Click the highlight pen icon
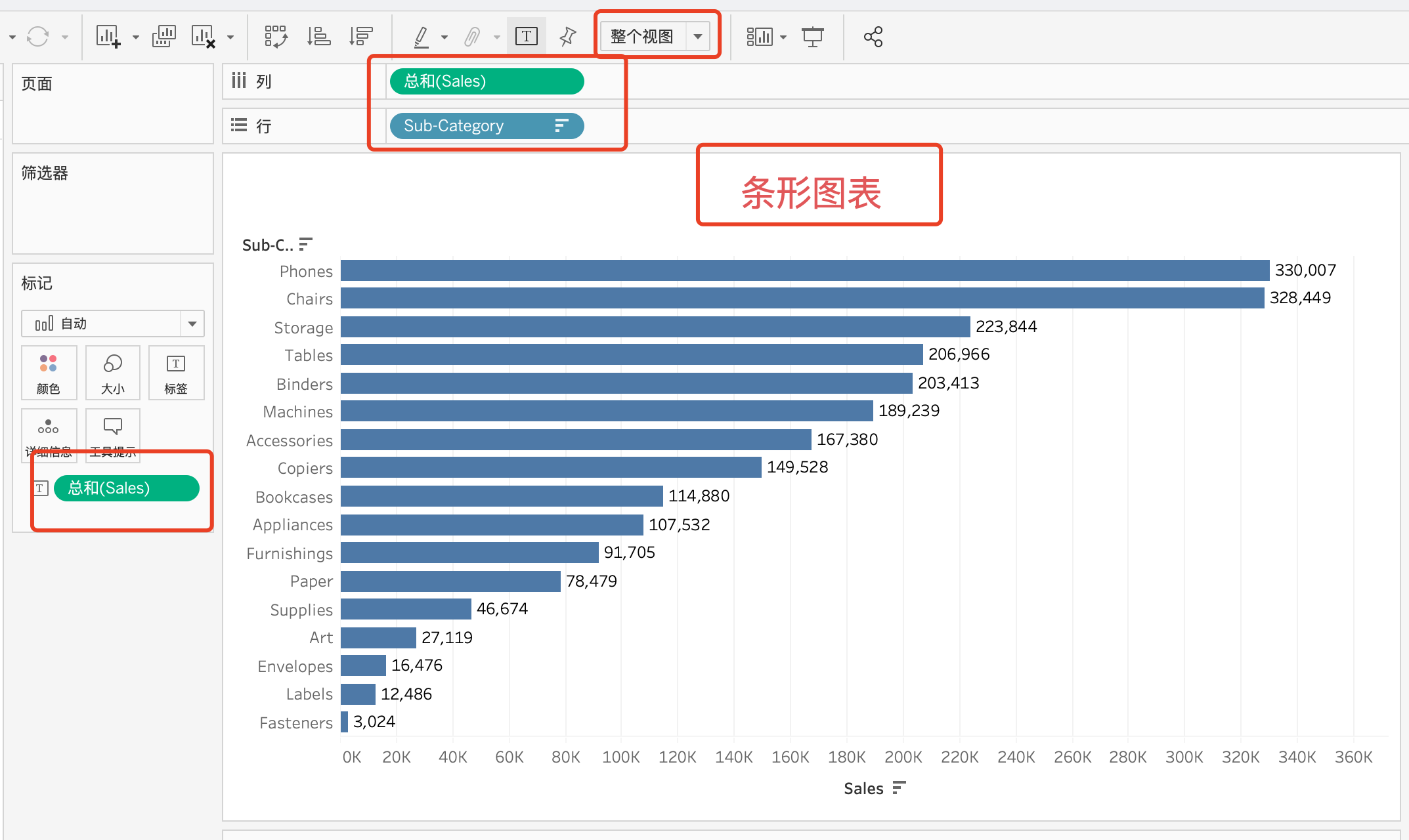 [x=422, y=36]
